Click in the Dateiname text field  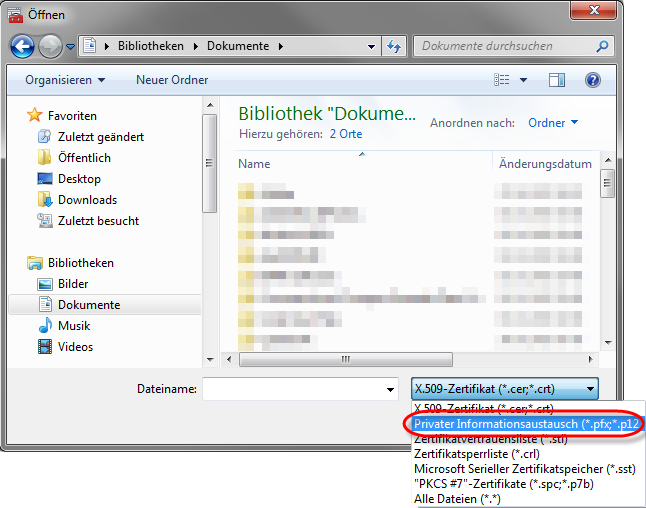tap(293, 389)
